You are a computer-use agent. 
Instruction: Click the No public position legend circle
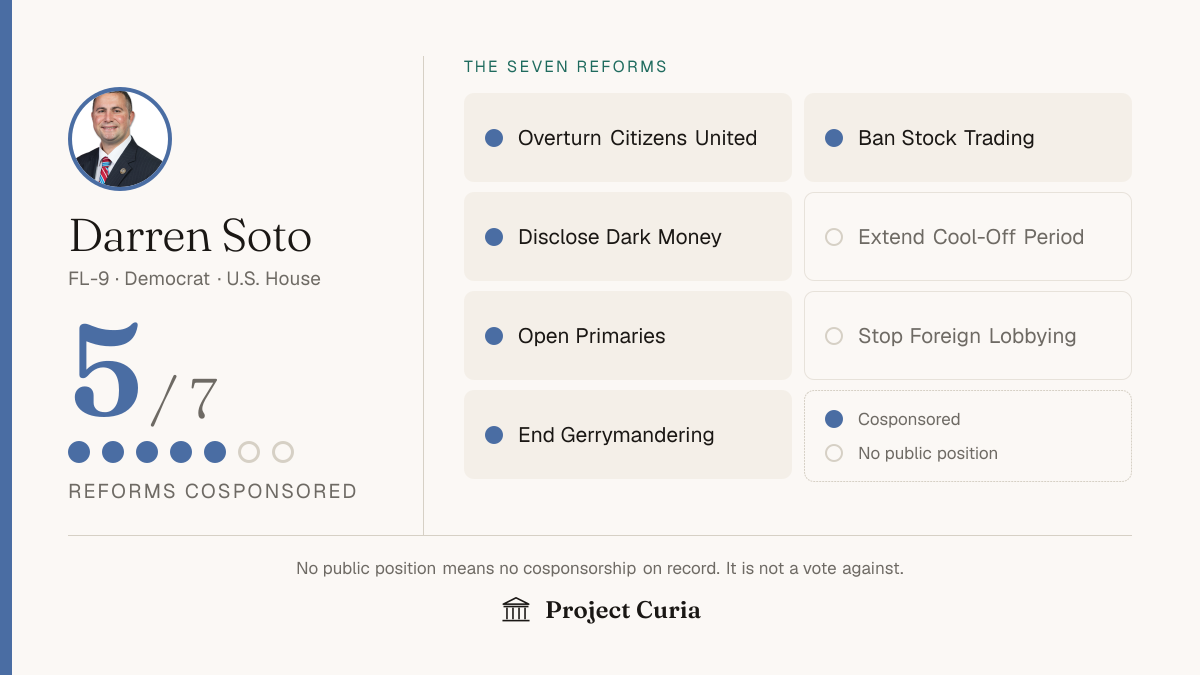[834, 453]
